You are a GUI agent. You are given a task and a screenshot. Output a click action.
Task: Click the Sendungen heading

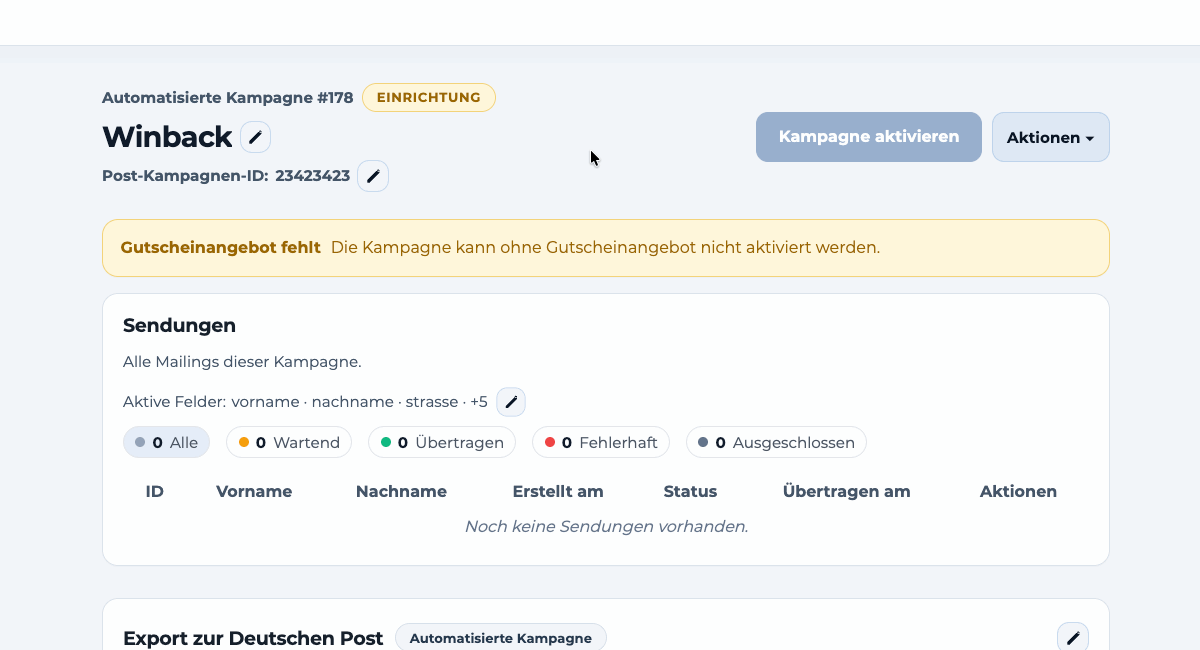179,325
